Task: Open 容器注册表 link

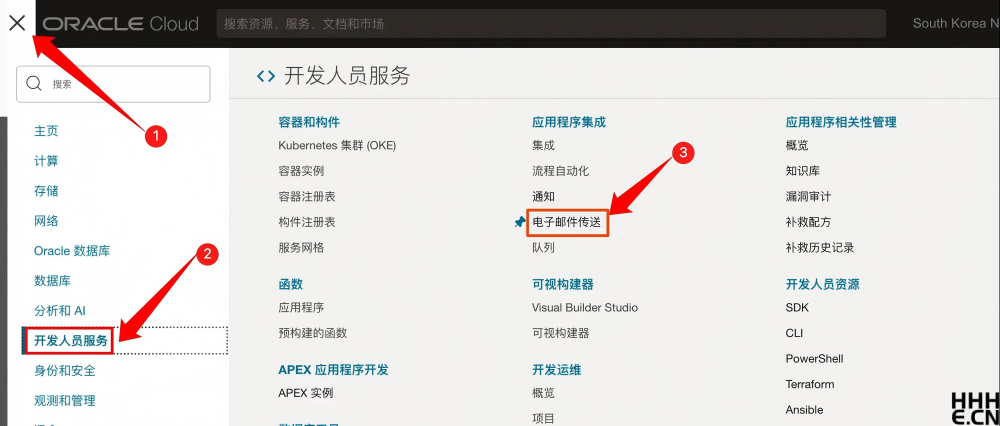Action: (307, 196)
